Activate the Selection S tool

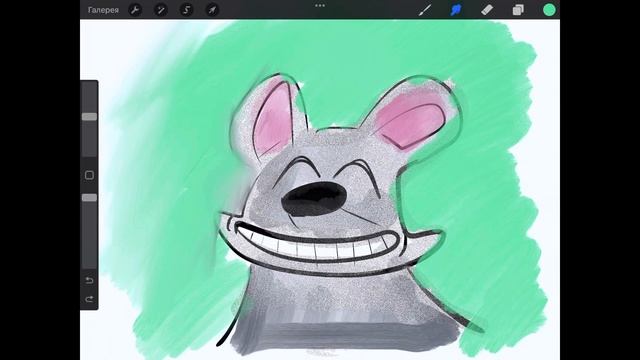tap(187, 10)
